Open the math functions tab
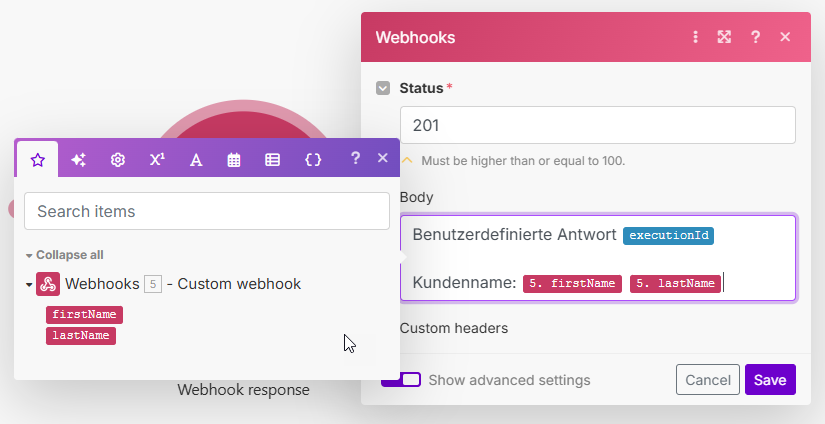825x424 pixels. tap(156, 159)
